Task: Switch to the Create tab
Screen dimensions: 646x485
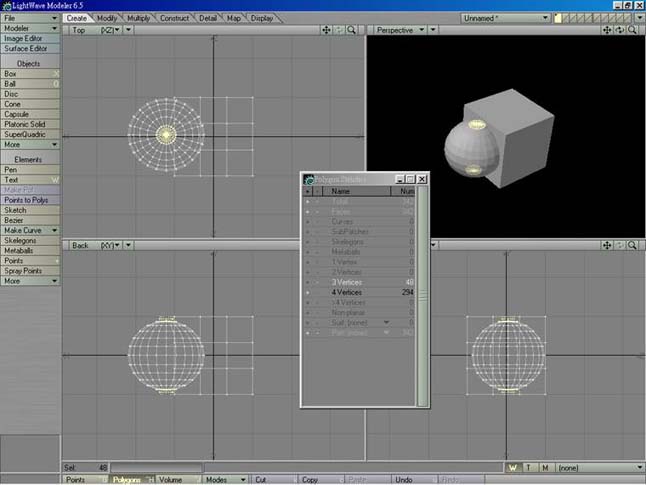Action: coord(77,18)
